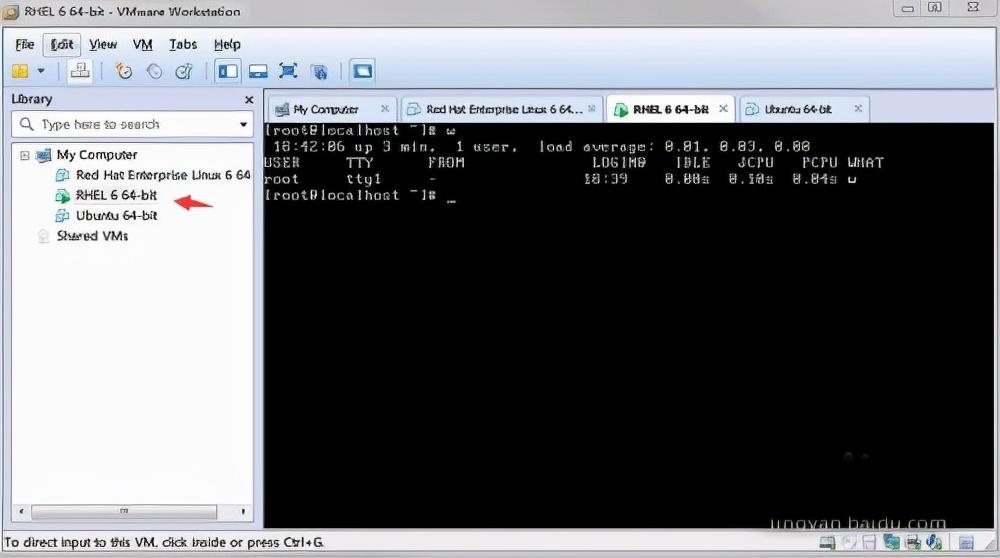Click the console view toolbar icon
1000x558 pixels.
[x=362, y=71]
